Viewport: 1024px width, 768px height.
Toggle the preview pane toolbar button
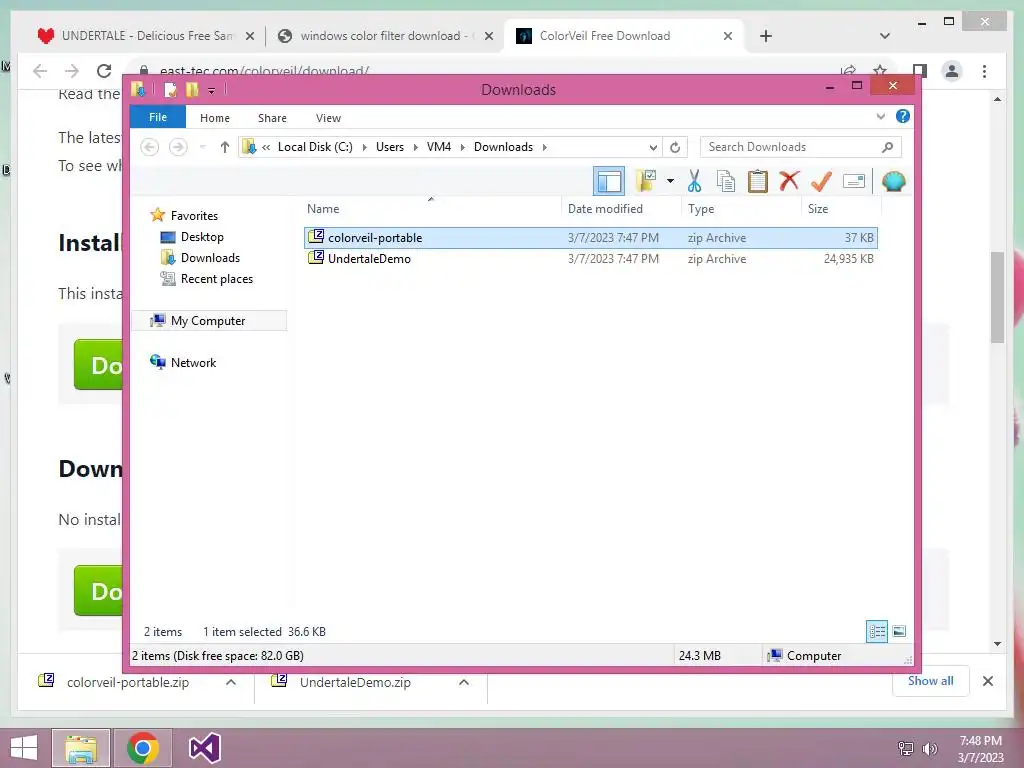pyautogui.click(x=609, y=181)
